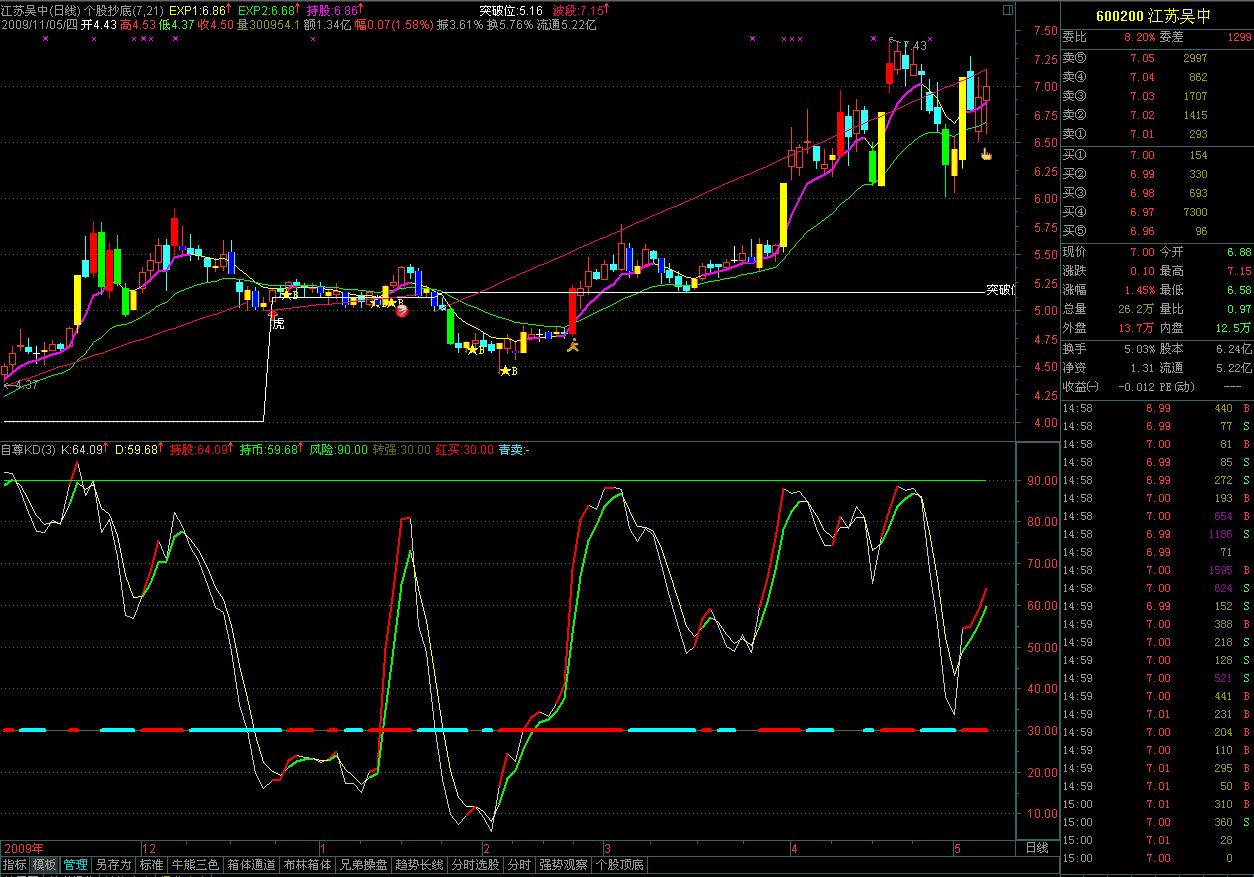Image resolution: width=1254 pixels, height=877 pixels.
Task: Click the 收益(一) earnings label
Action: click(x=1080, y=387)
